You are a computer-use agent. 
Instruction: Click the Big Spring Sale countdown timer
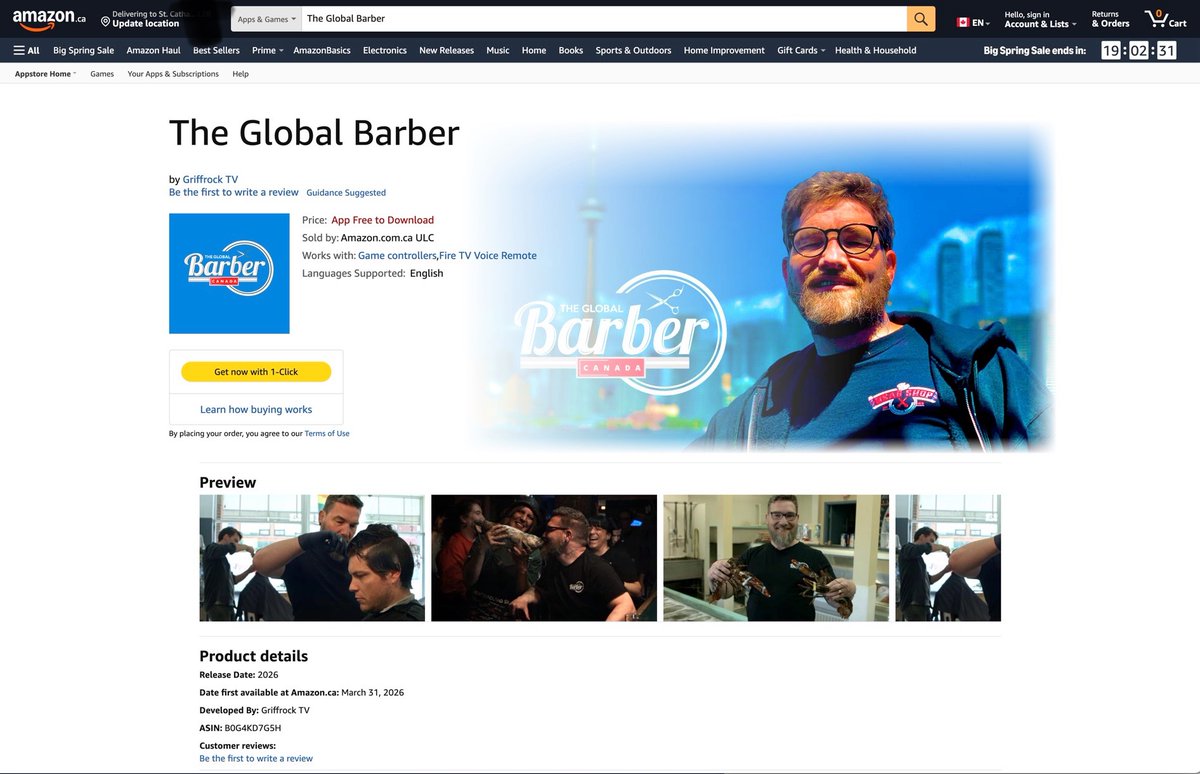(1138, 50)
